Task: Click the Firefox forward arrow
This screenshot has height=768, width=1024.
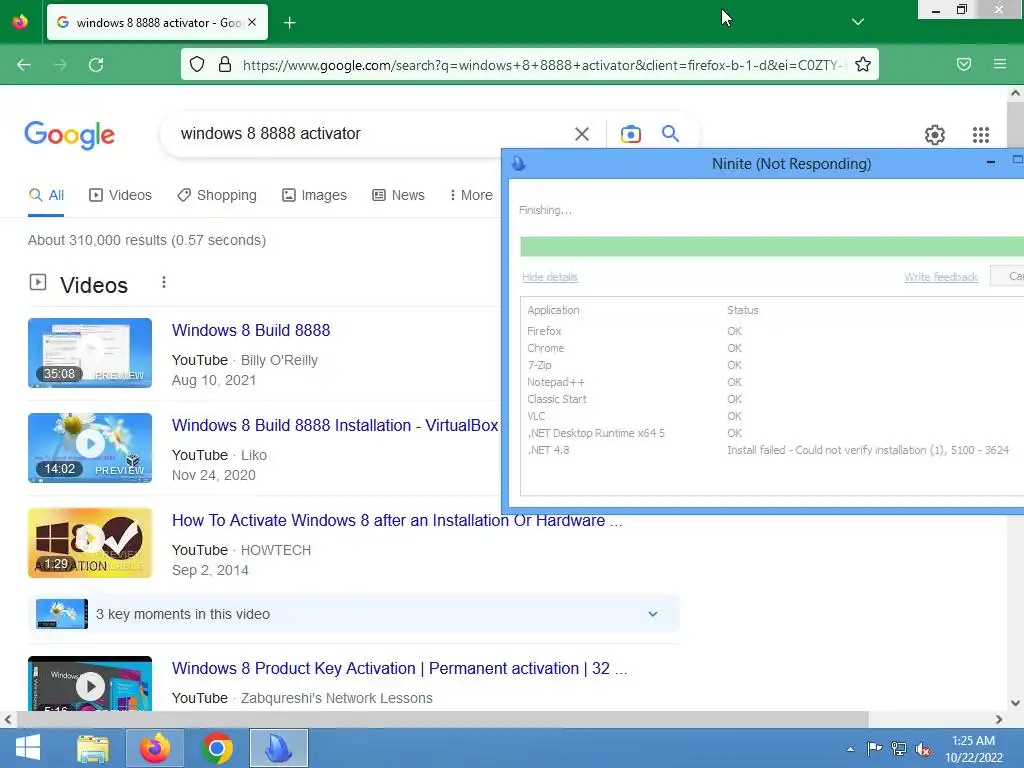Action: tap(60, 65)
